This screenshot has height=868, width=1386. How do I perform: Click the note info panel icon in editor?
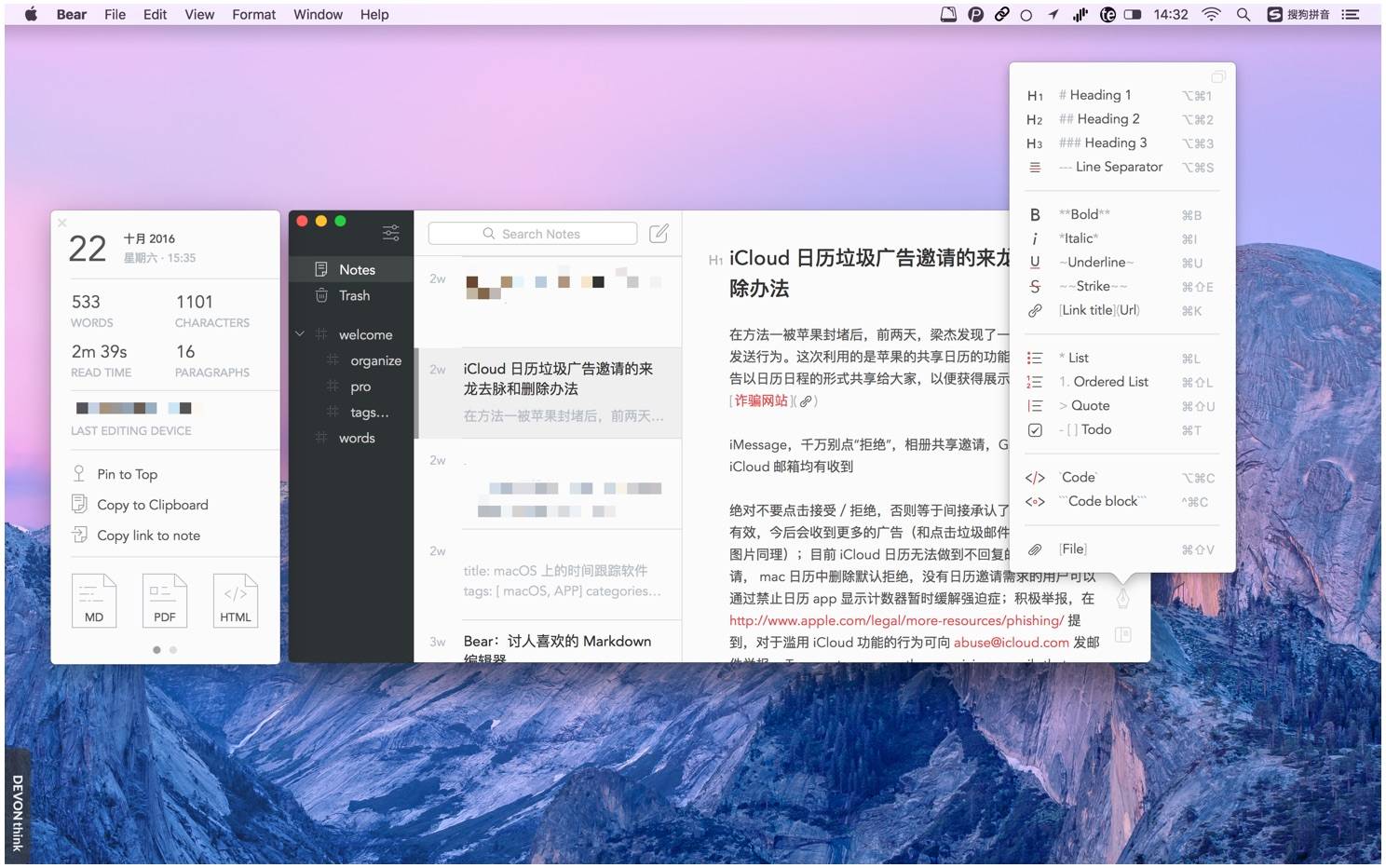click(x=1123, y=634)
